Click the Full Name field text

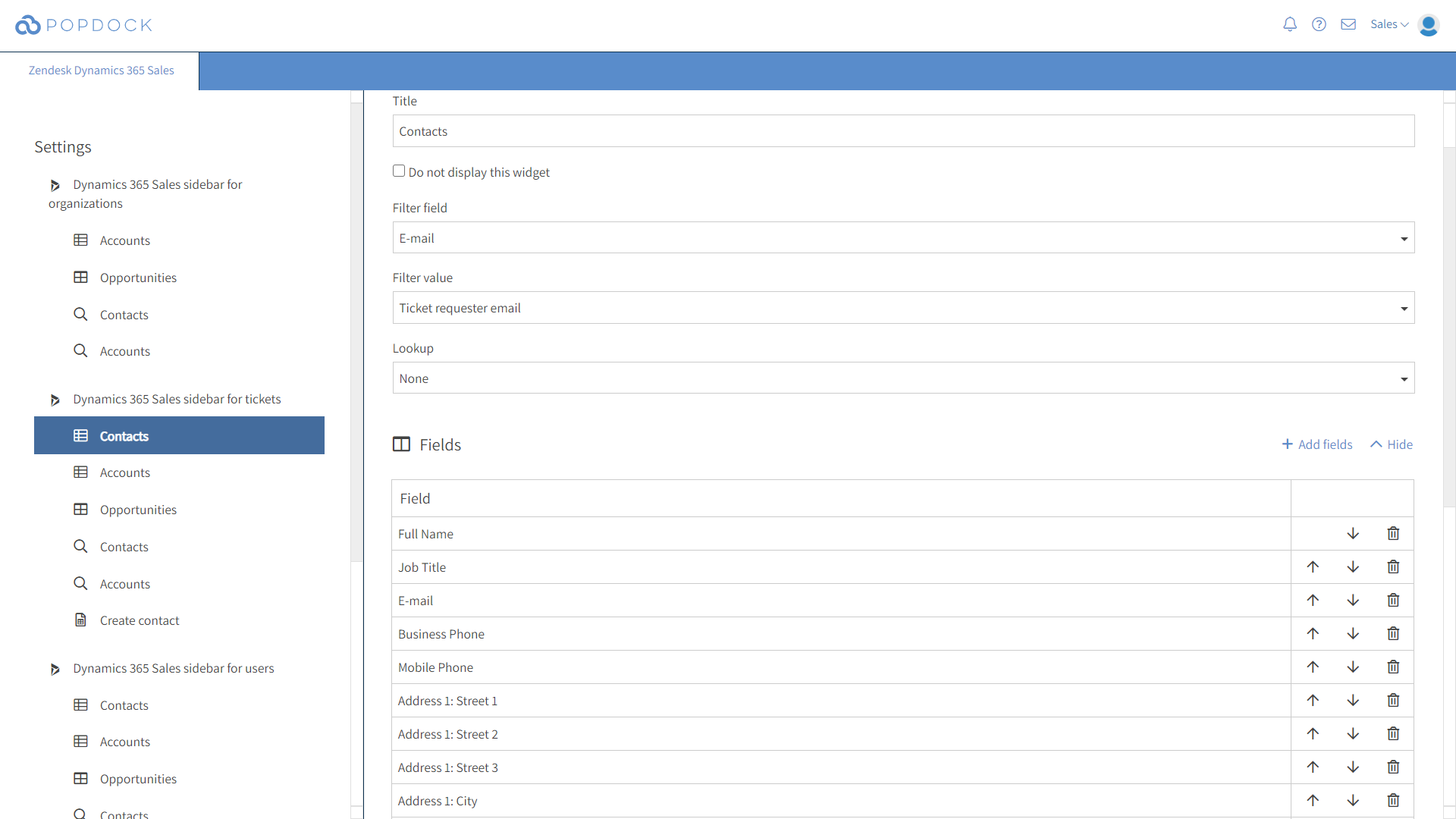click(x=425, y=534)
